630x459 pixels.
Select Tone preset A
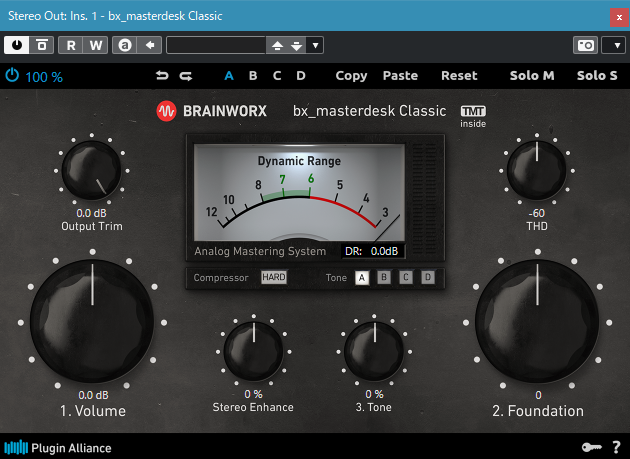click(362, 277)
